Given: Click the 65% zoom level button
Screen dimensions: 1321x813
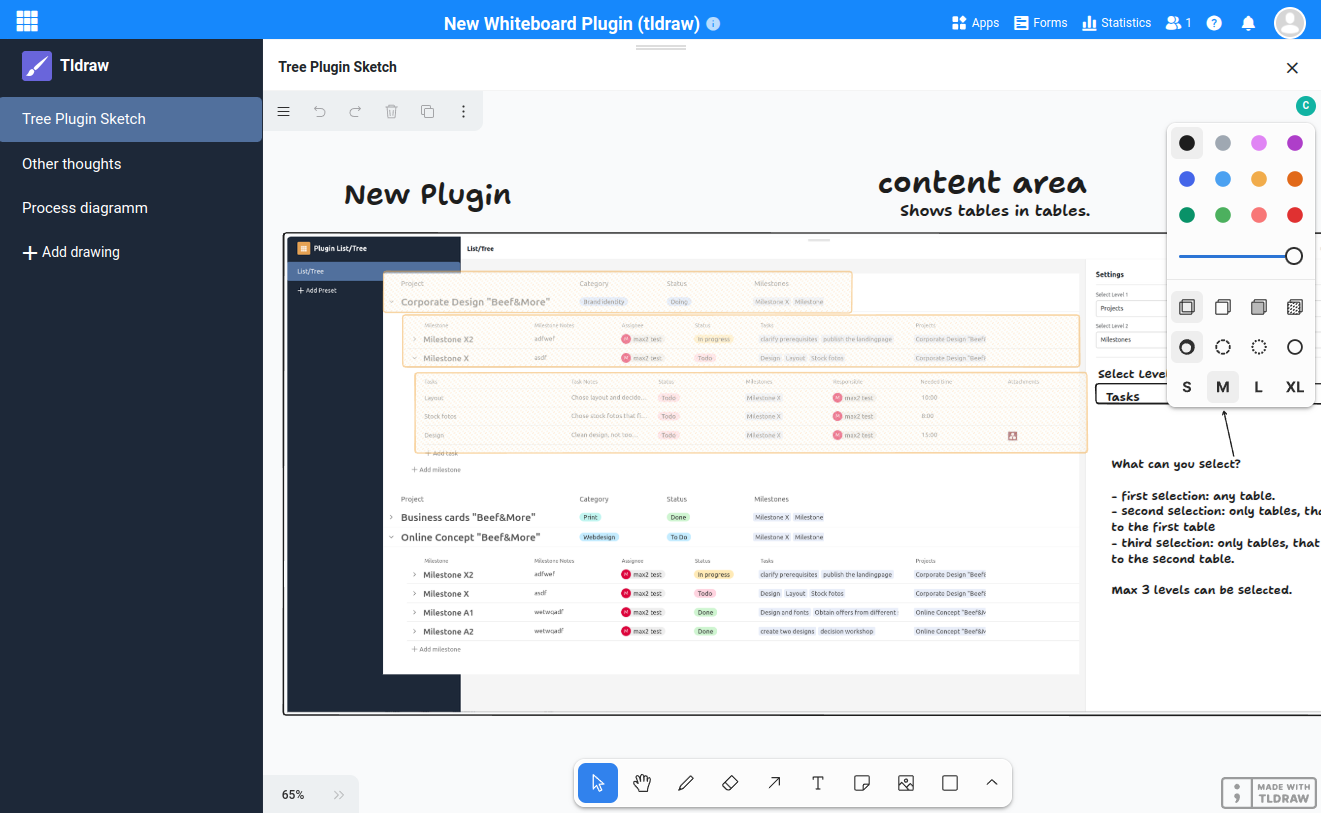Looking at the screenshot, I should click(x=293, y=795).
